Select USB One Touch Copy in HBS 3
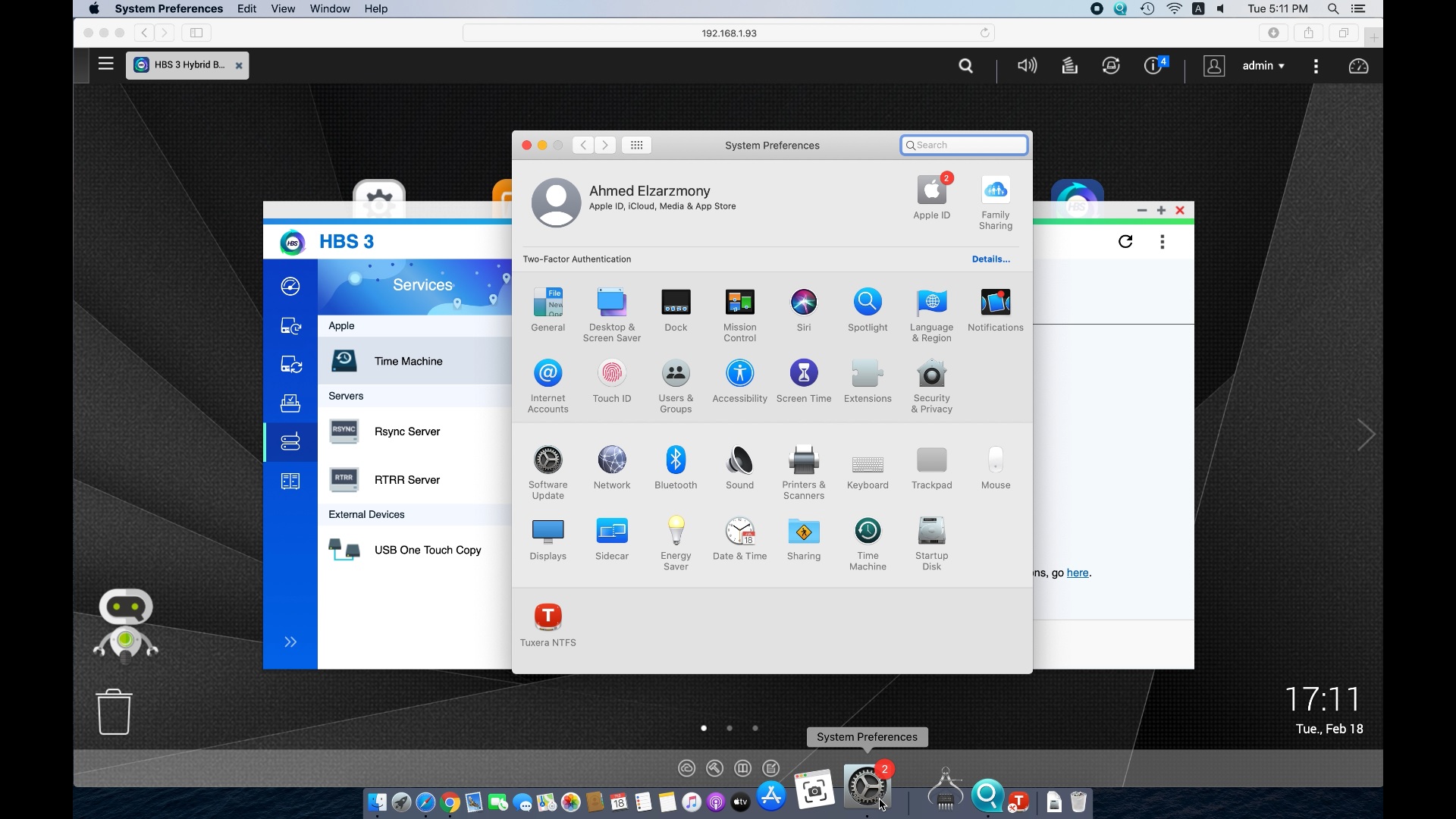 (x=414, y=550)
